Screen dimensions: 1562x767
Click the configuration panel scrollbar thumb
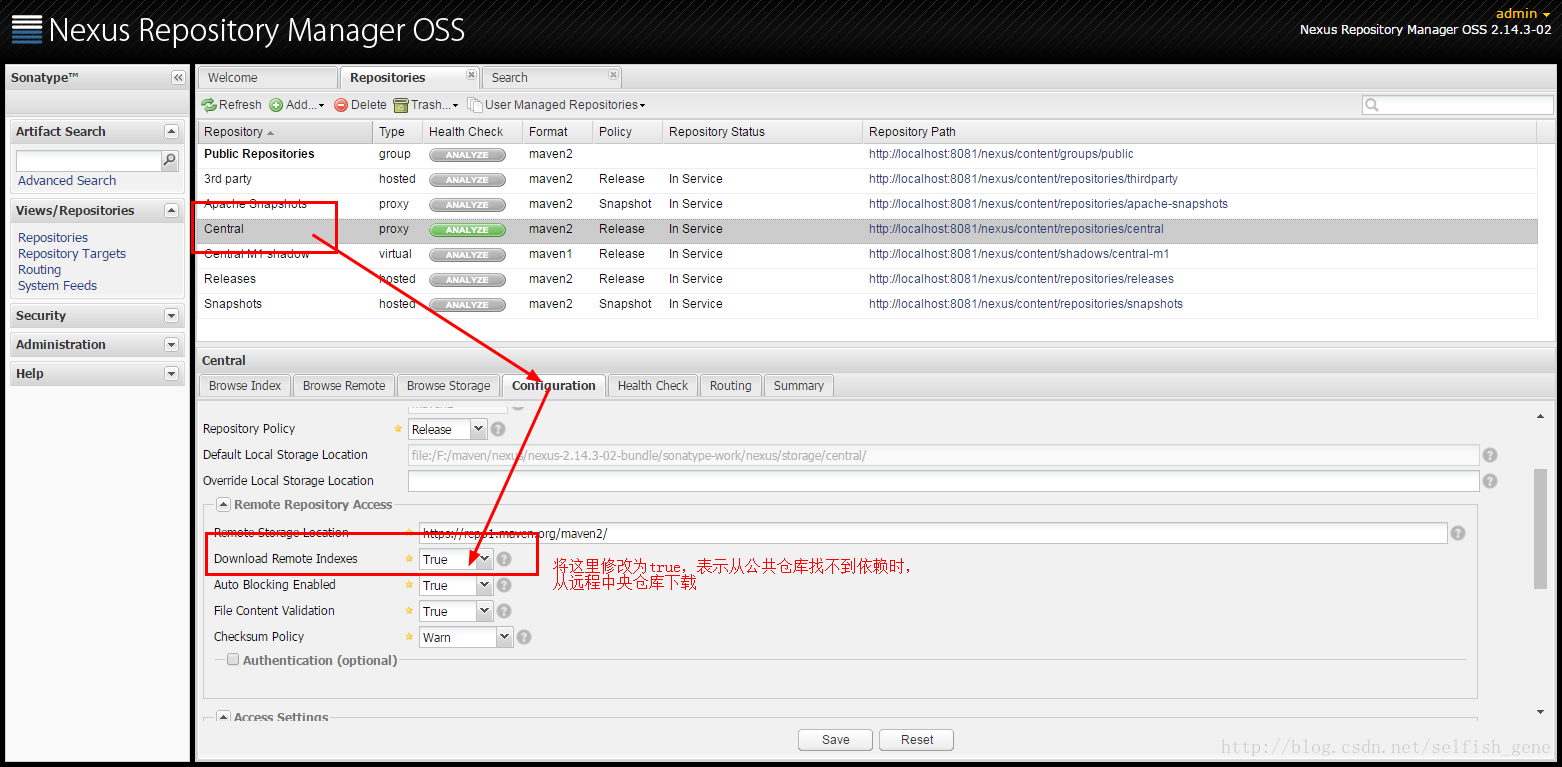click(x=1540, y=528)
